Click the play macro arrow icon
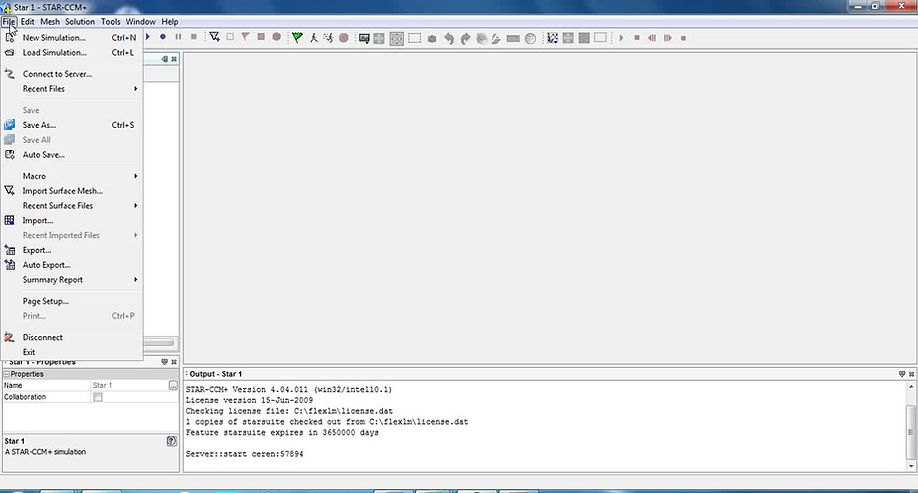The image size is (918, 493). point(148,37)
